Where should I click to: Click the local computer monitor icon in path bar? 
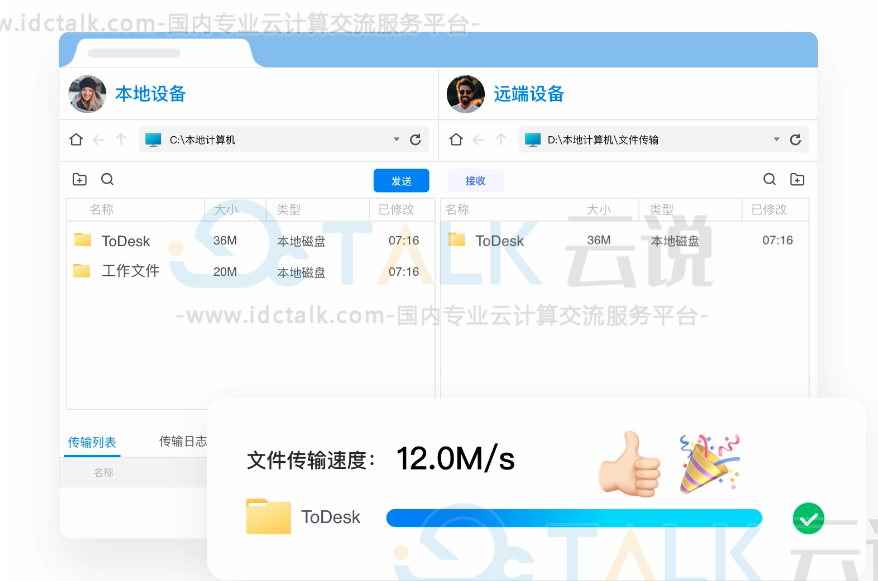point(153,139)
